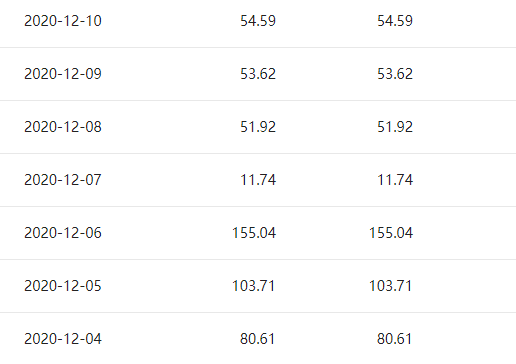Click the middle-column 155.04 cell

point(254,233)
